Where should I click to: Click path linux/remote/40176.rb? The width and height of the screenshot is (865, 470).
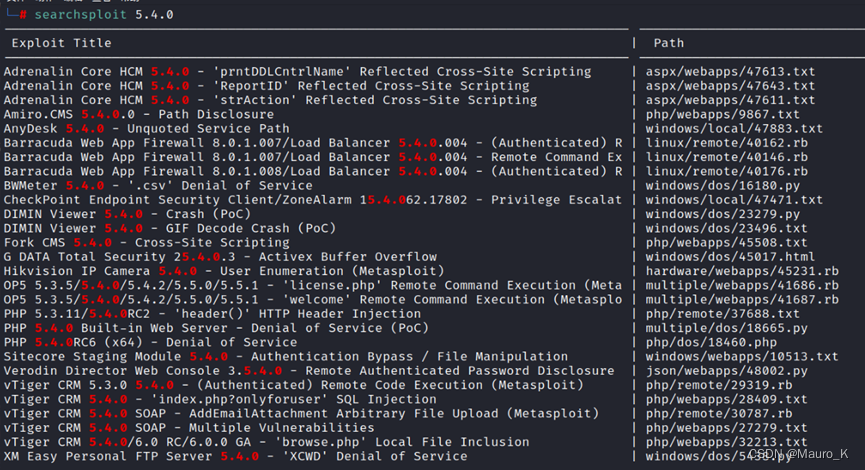coord(727,172)
